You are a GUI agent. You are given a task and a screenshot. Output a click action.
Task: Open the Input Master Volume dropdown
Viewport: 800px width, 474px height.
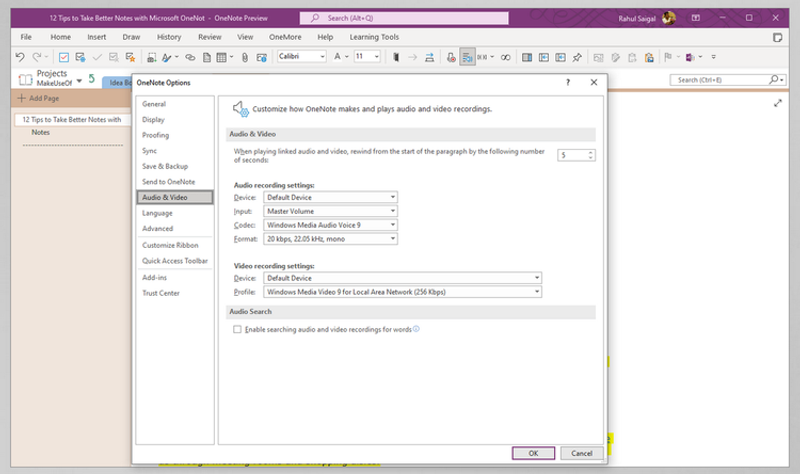pyautogui.click(x=330, y=211)
